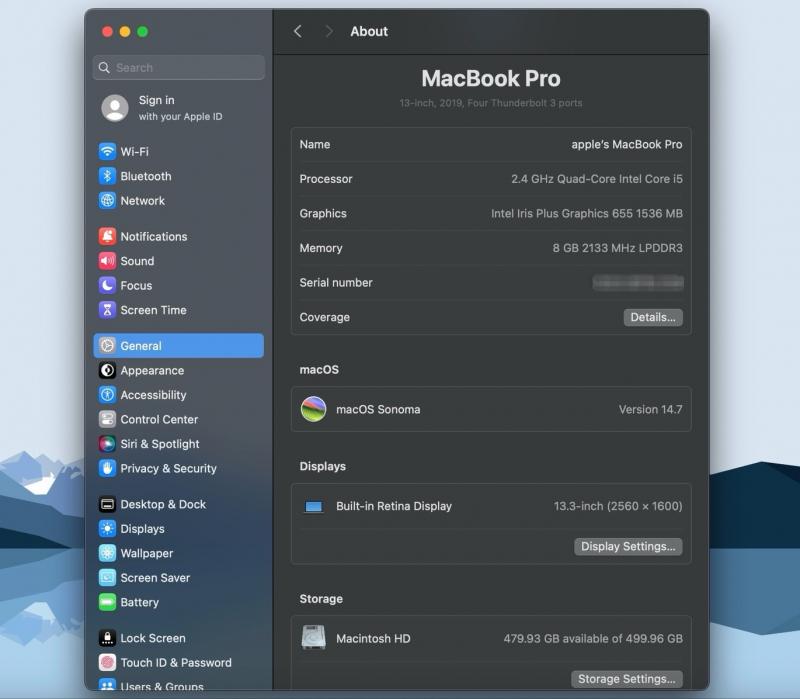
Task: Click the "Macintosh HD" label
Action: pyautogui.click(x=373, y=638)
